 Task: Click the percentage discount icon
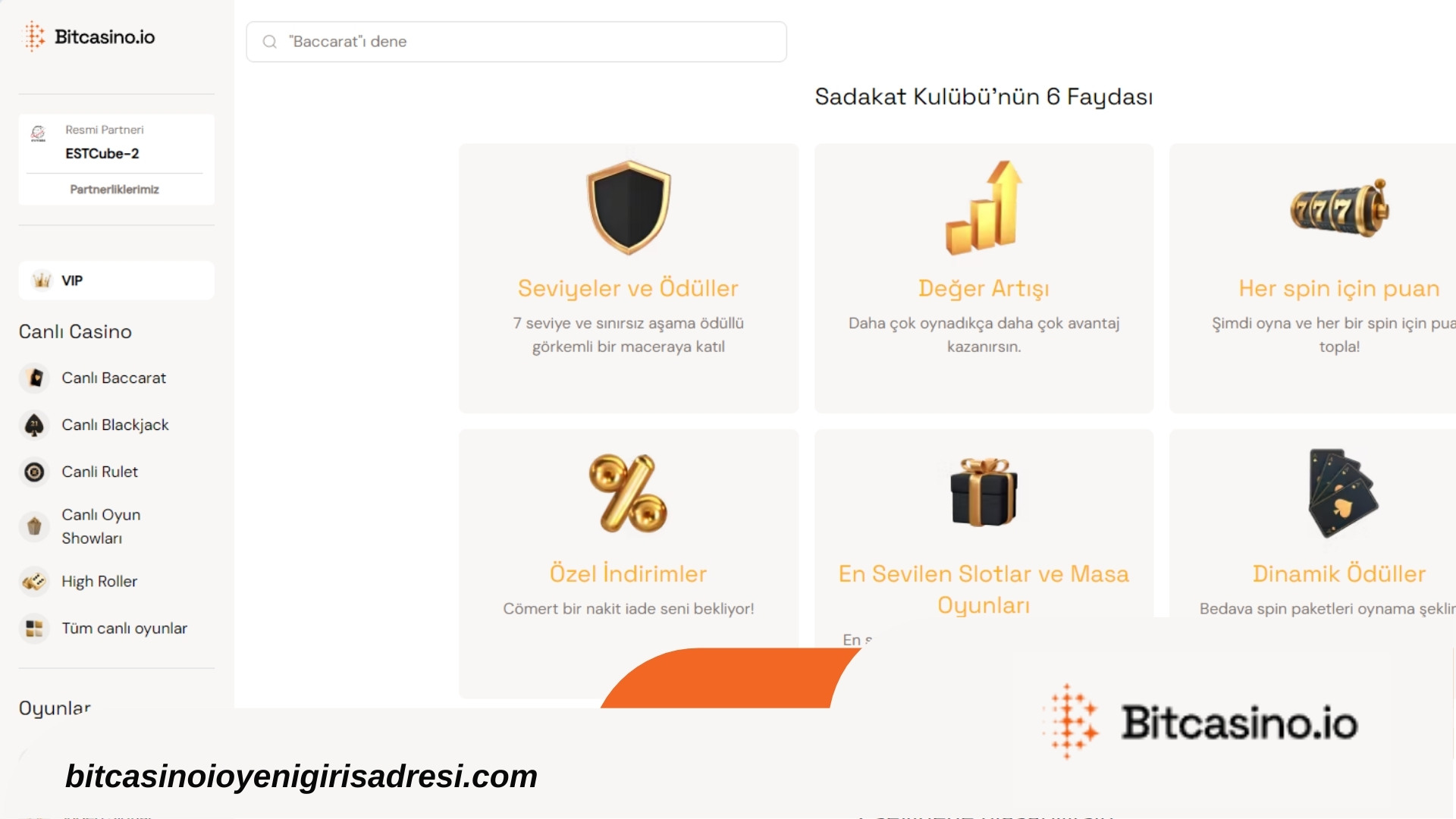627,491
